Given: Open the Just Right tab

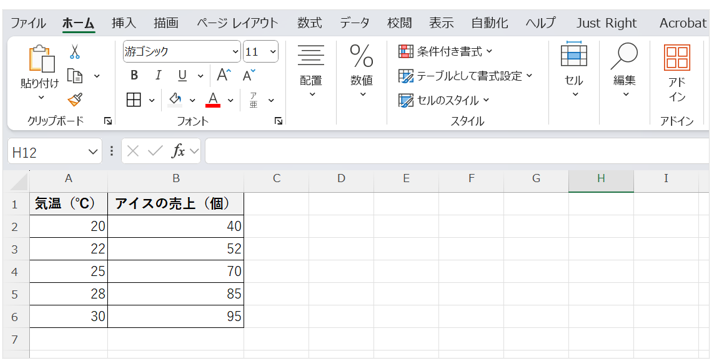Looking at the screenshot, I should tap(606, 23).
